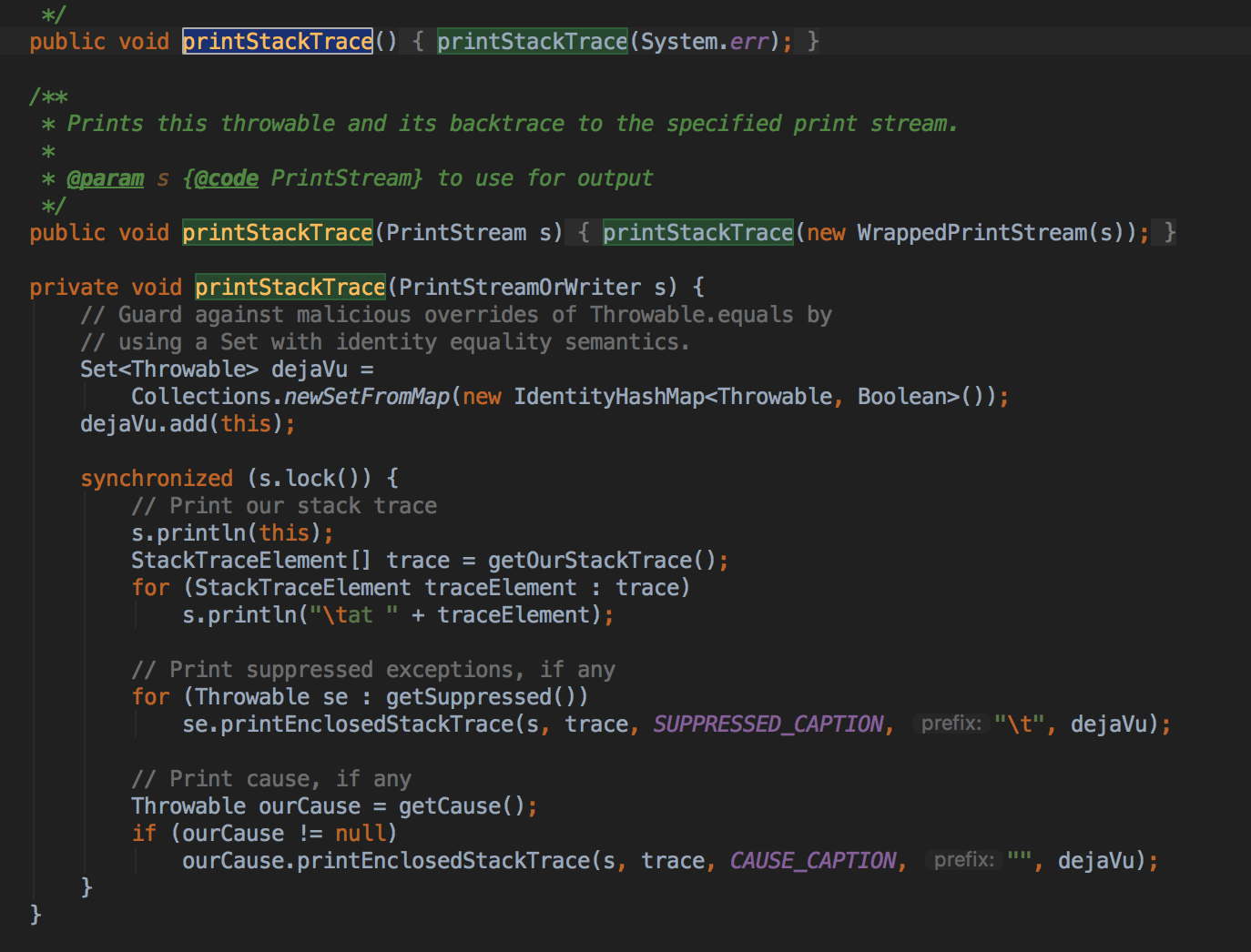Click the private printStackTrace method name

coord(290,287)
